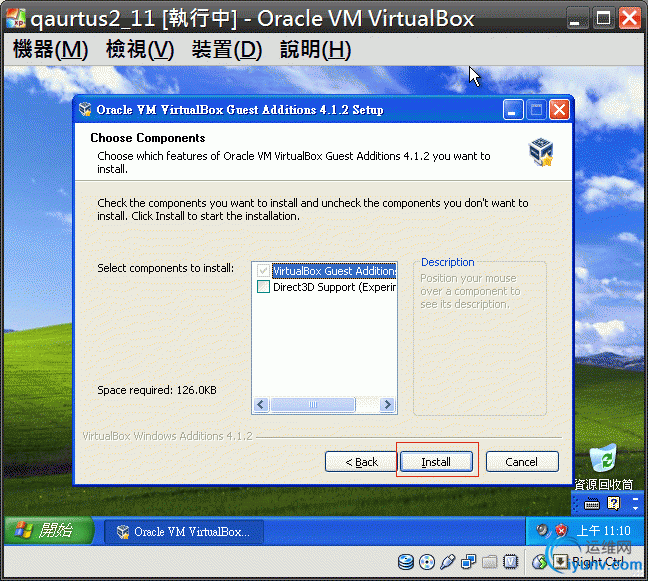
Task: Close the VirtualBox VM window
Action: [630, 18]
